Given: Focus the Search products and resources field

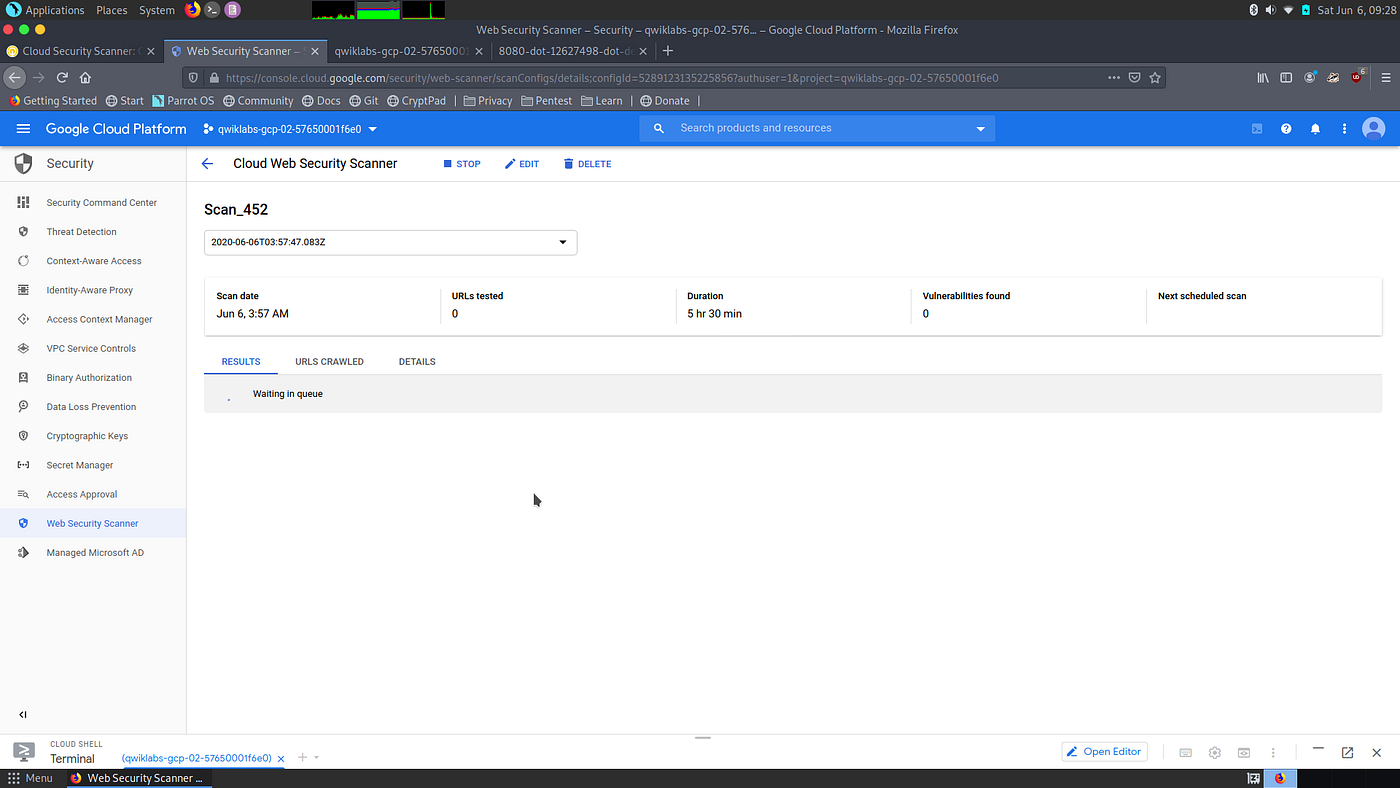Looking at the screenshot, I should pos(800,128).
